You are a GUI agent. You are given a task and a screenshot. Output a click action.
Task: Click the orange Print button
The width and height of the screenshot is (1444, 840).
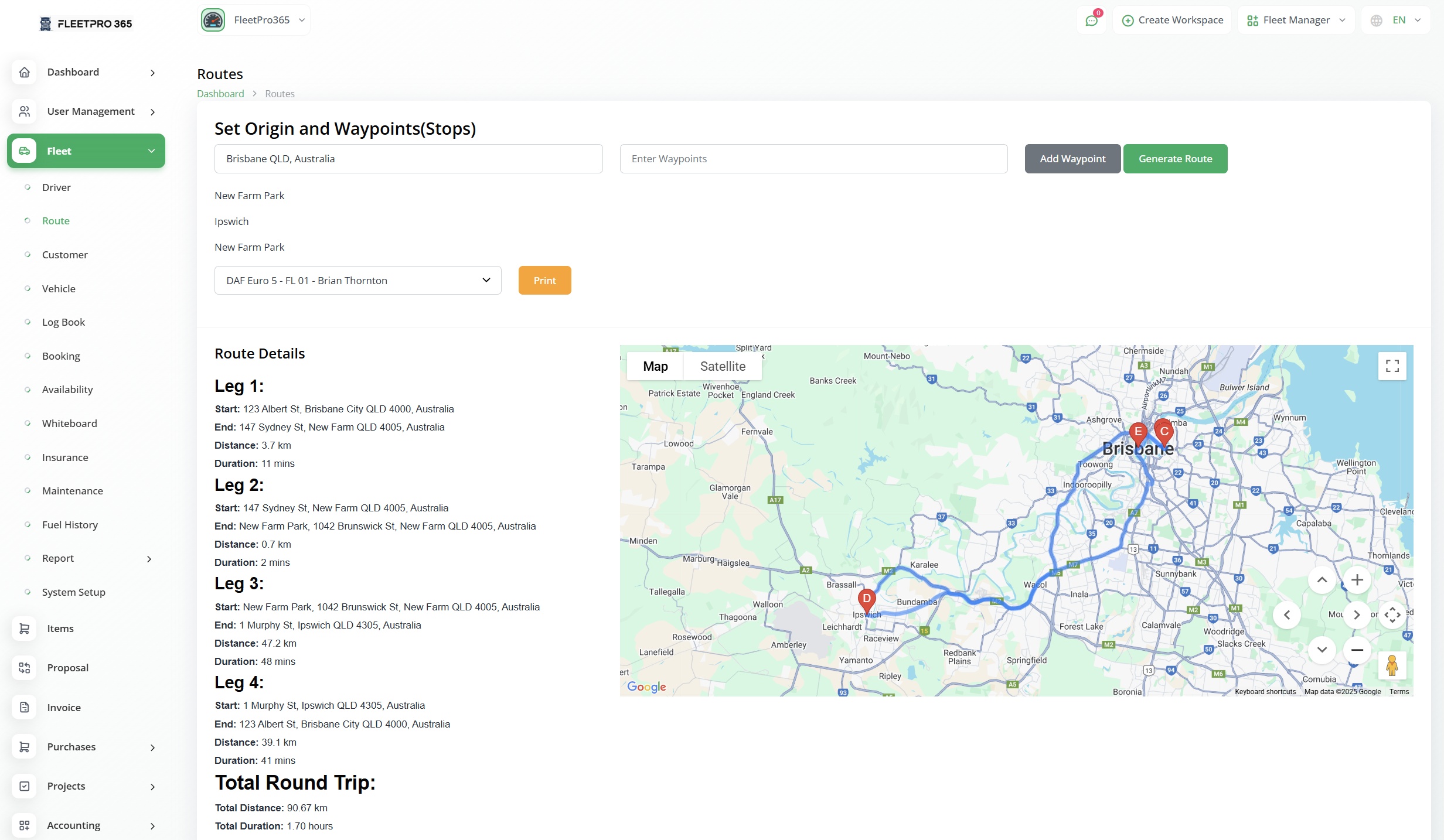(x=544, y=281)
